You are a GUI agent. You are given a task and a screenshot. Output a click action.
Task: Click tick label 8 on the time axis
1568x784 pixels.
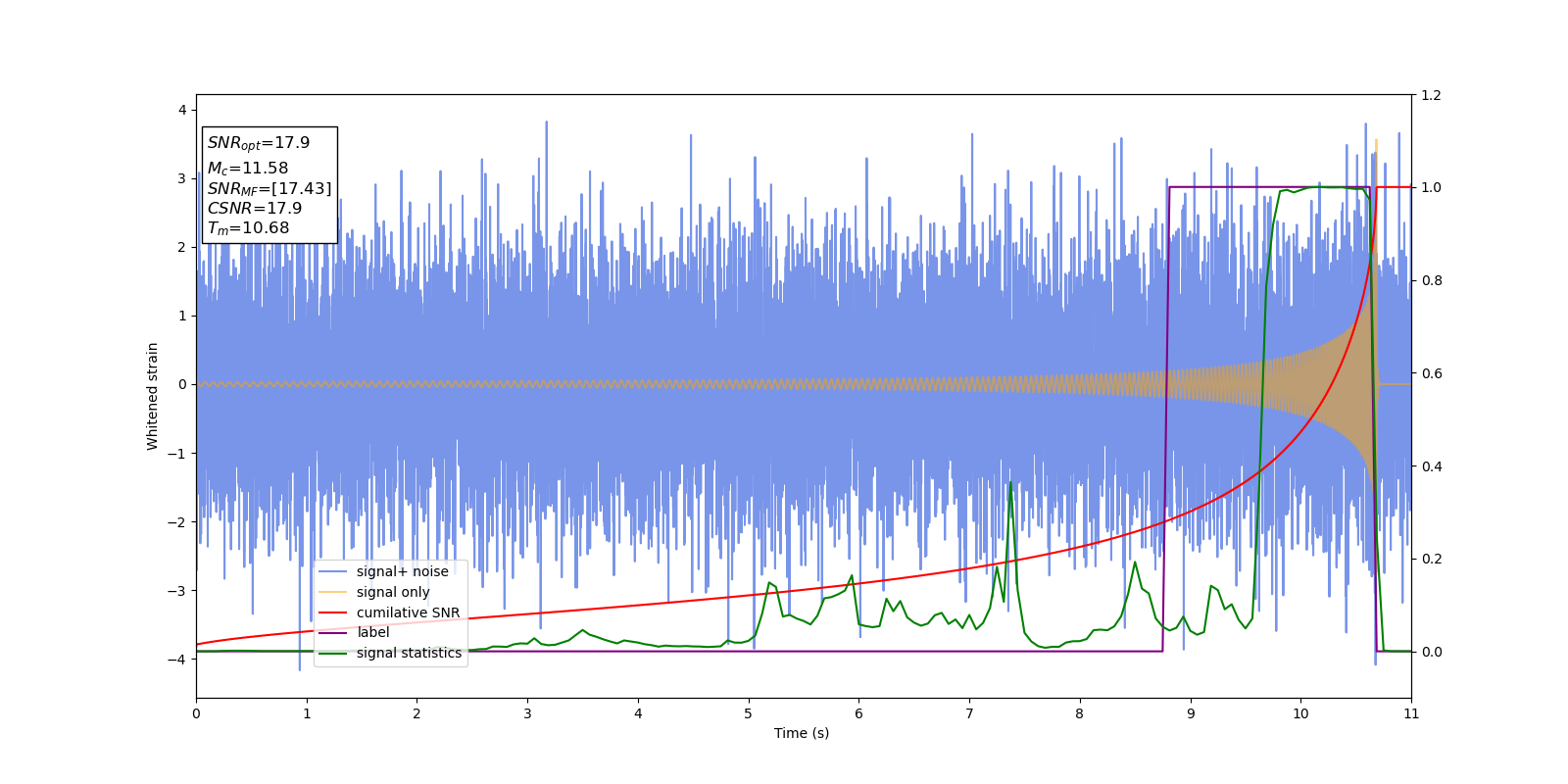(1080, 713)
